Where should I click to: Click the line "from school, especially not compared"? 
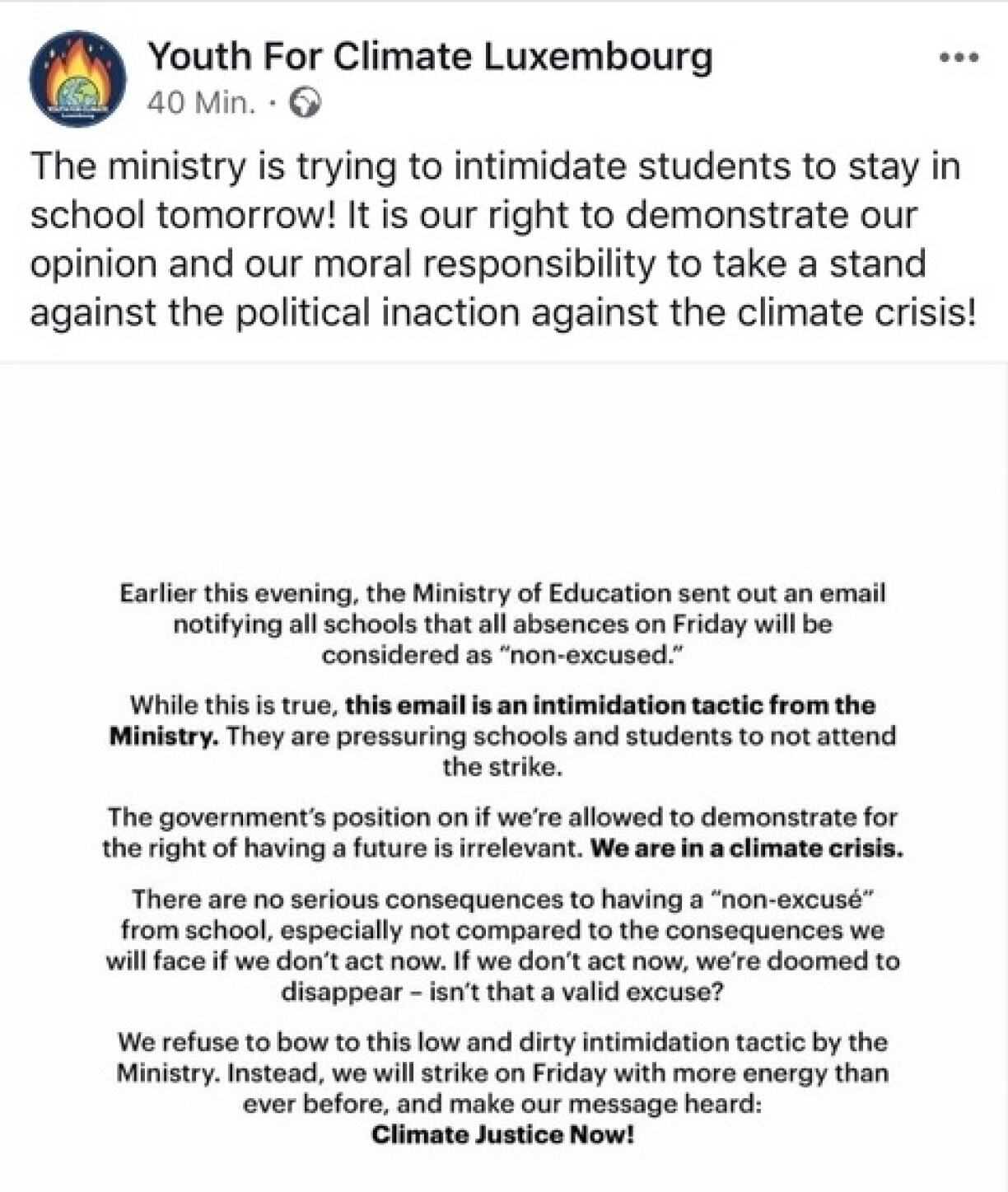[x=502, y=930]
